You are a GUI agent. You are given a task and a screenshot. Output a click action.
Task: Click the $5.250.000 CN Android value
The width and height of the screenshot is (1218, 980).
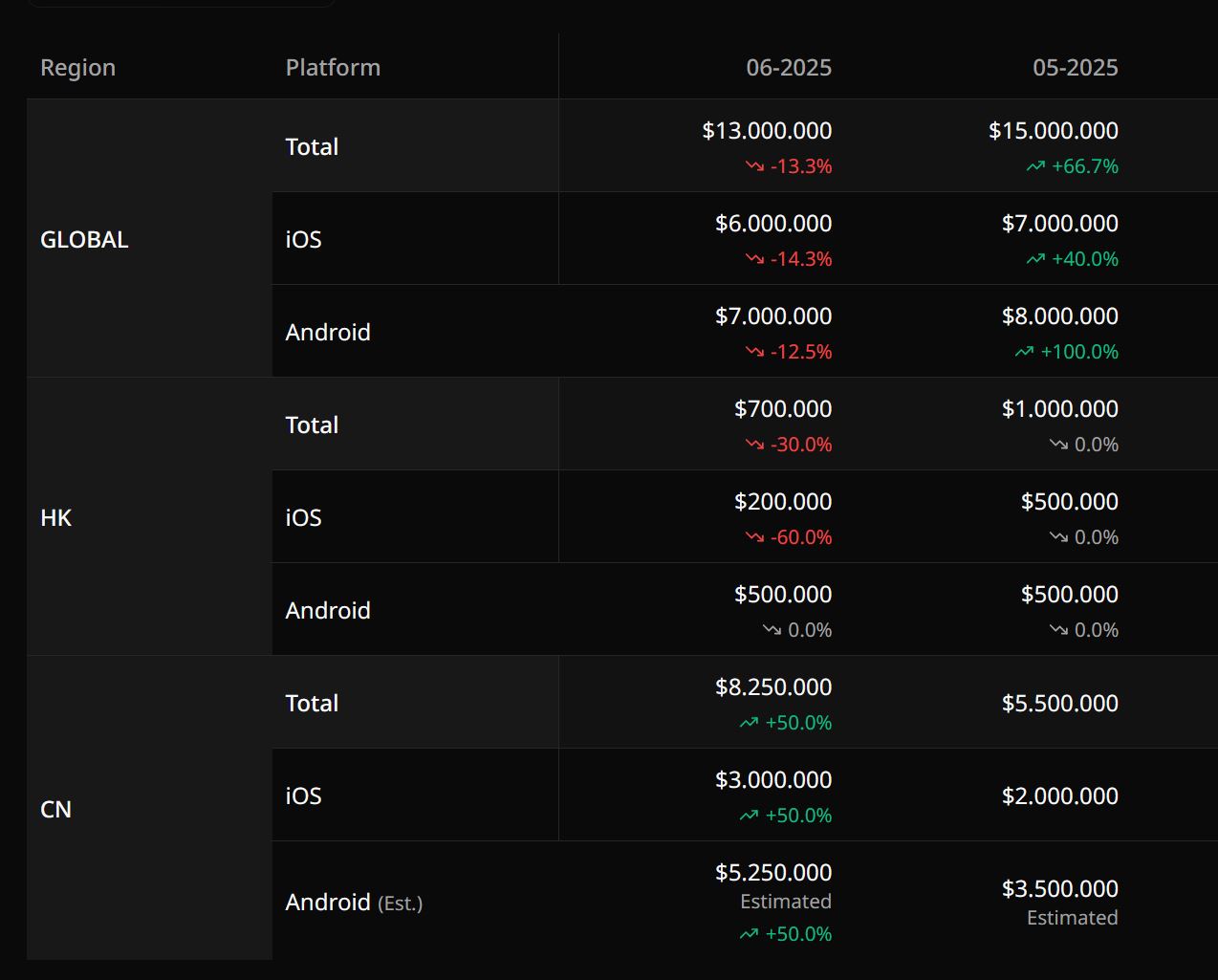(773, 872)
